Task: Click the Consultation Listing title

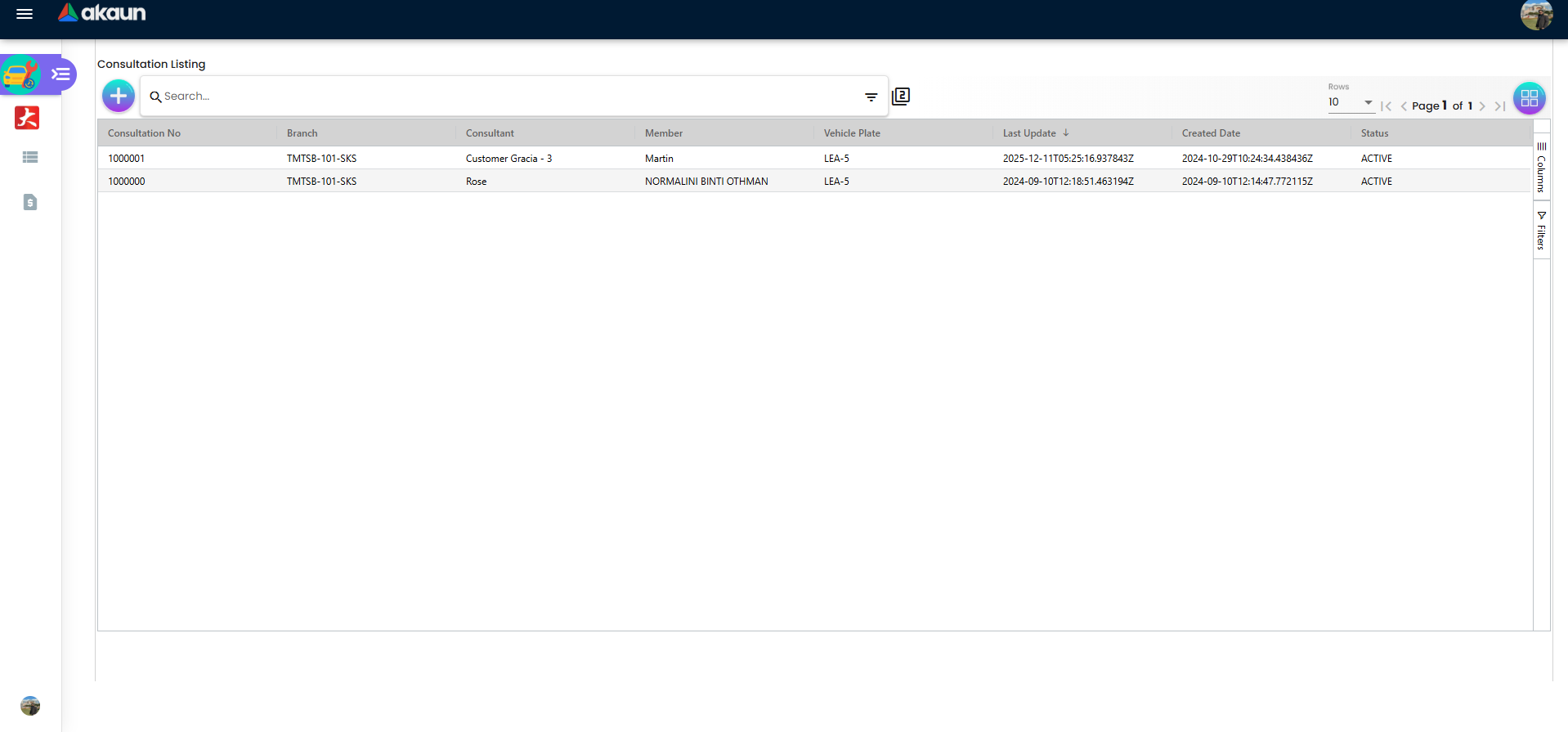Action: [151, 64]
